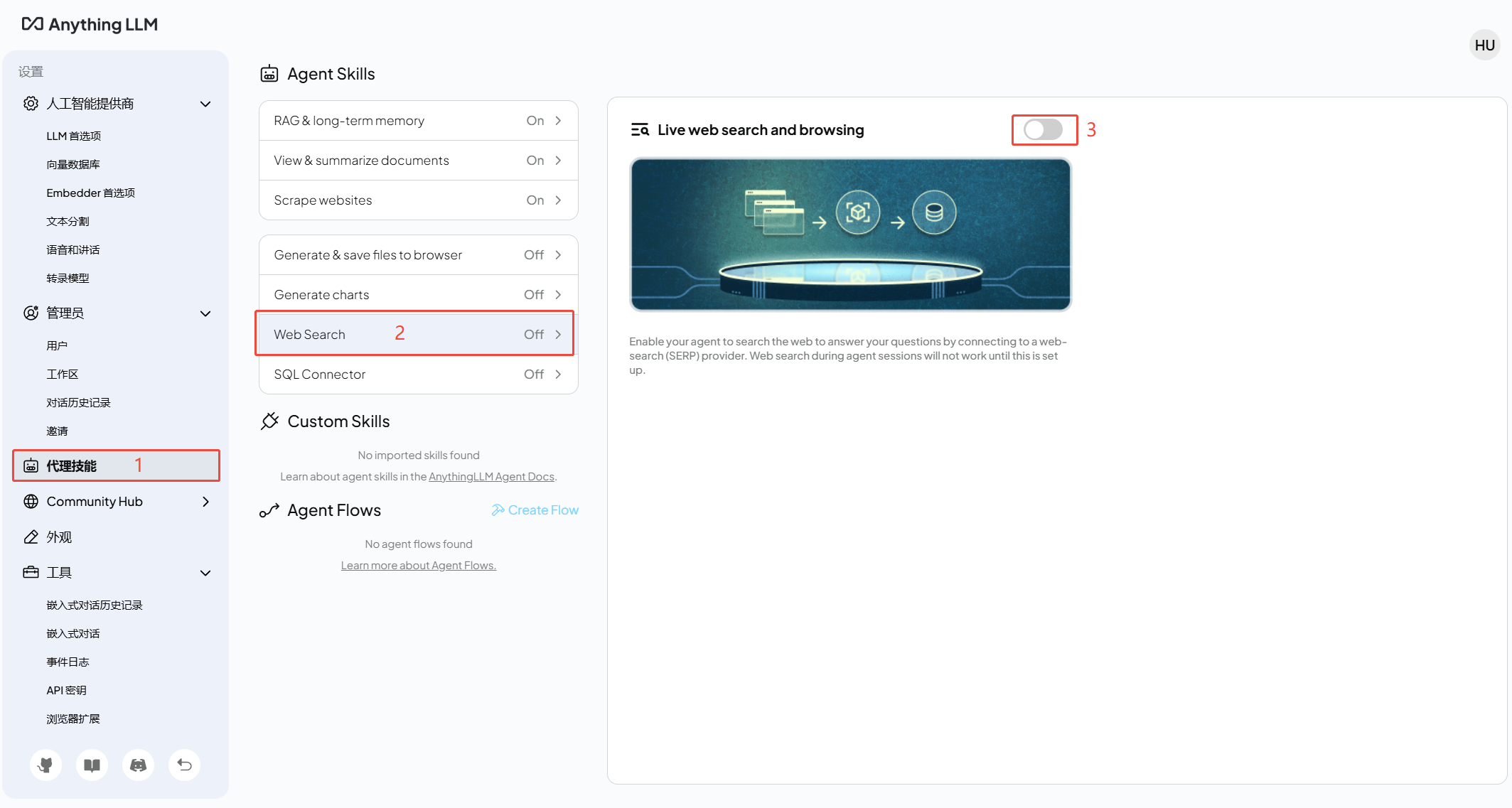
Task: Click the Off status in Generate charts
Action: (534, 295)
